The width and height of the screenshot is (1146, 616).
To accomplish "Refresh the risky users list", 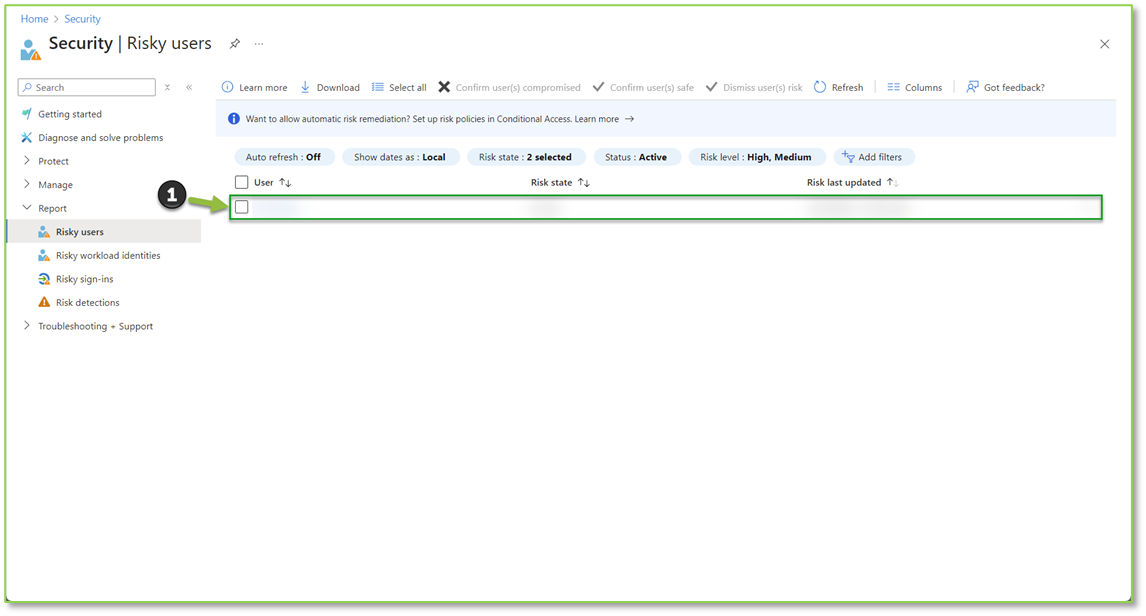I will pos(839,87).
